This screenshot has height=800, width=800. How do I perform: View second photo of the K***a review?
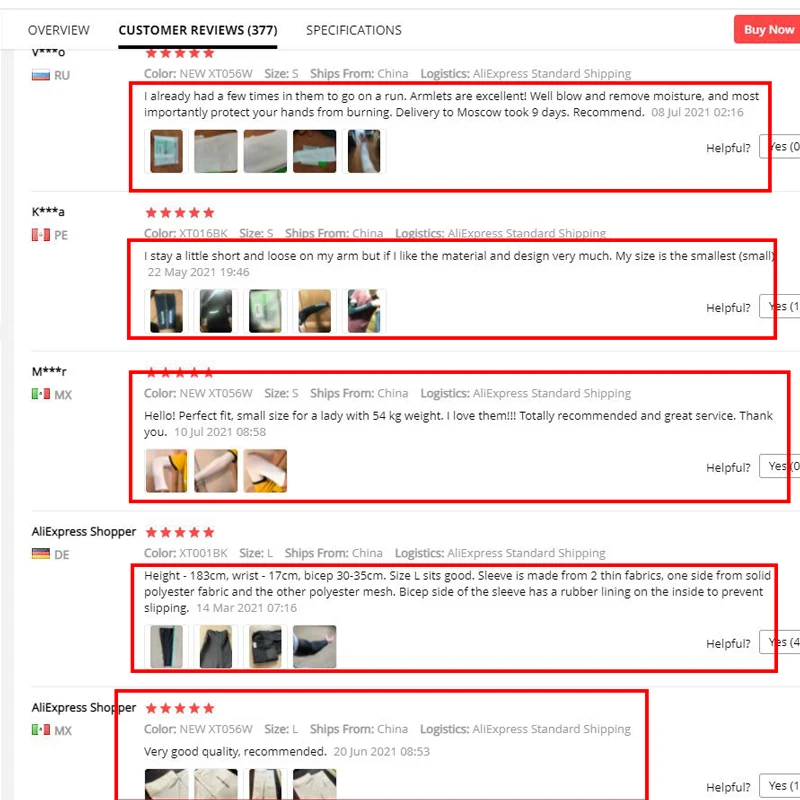point(216,311)
